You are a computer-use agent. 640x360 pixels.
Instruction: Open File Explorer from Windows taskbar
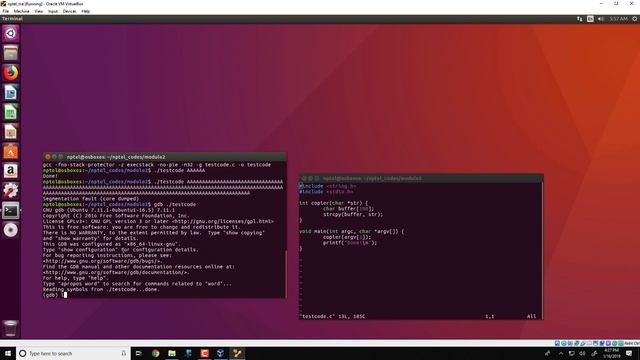(x=172, y=353)
